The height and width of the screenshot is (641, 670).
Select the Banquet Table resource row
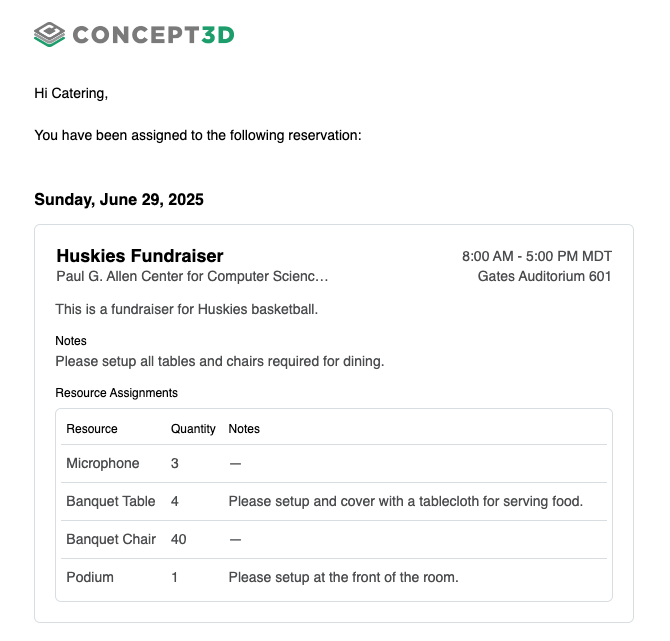[111, 502]
